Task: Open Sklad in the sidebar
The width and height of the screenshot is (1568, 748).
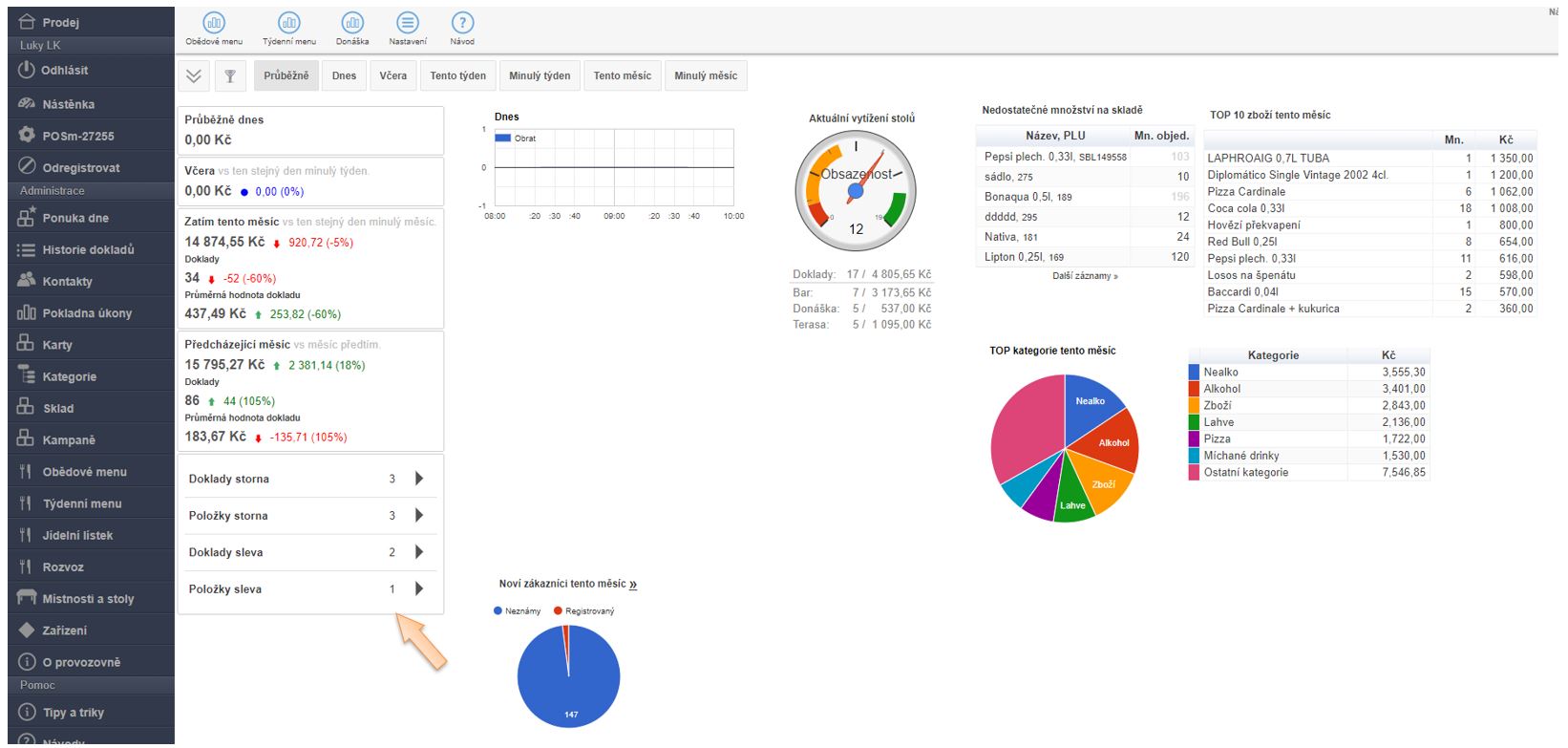Action: (x=57, y=408)
